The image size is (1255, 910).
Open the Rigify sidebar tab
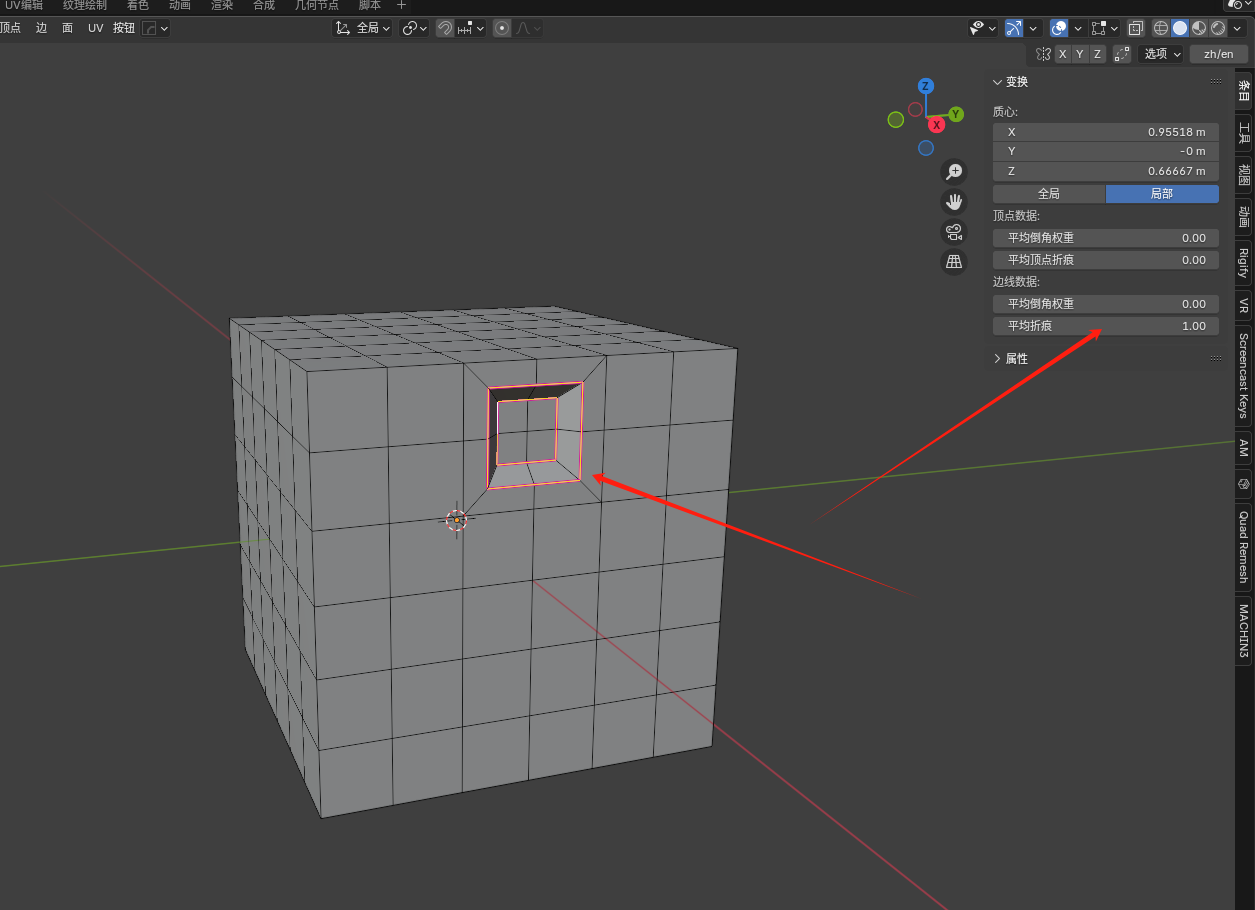click(x=1243, y=262)
